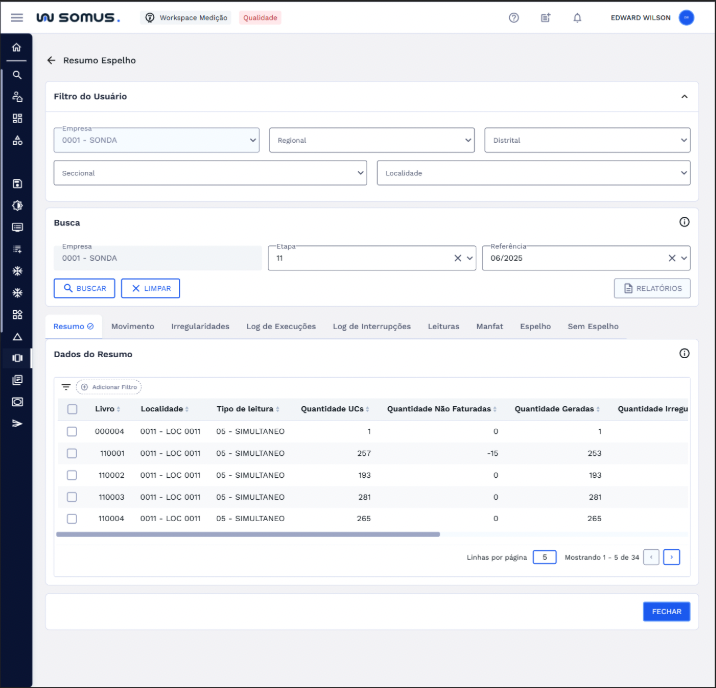Open the notifications bell

577,18
